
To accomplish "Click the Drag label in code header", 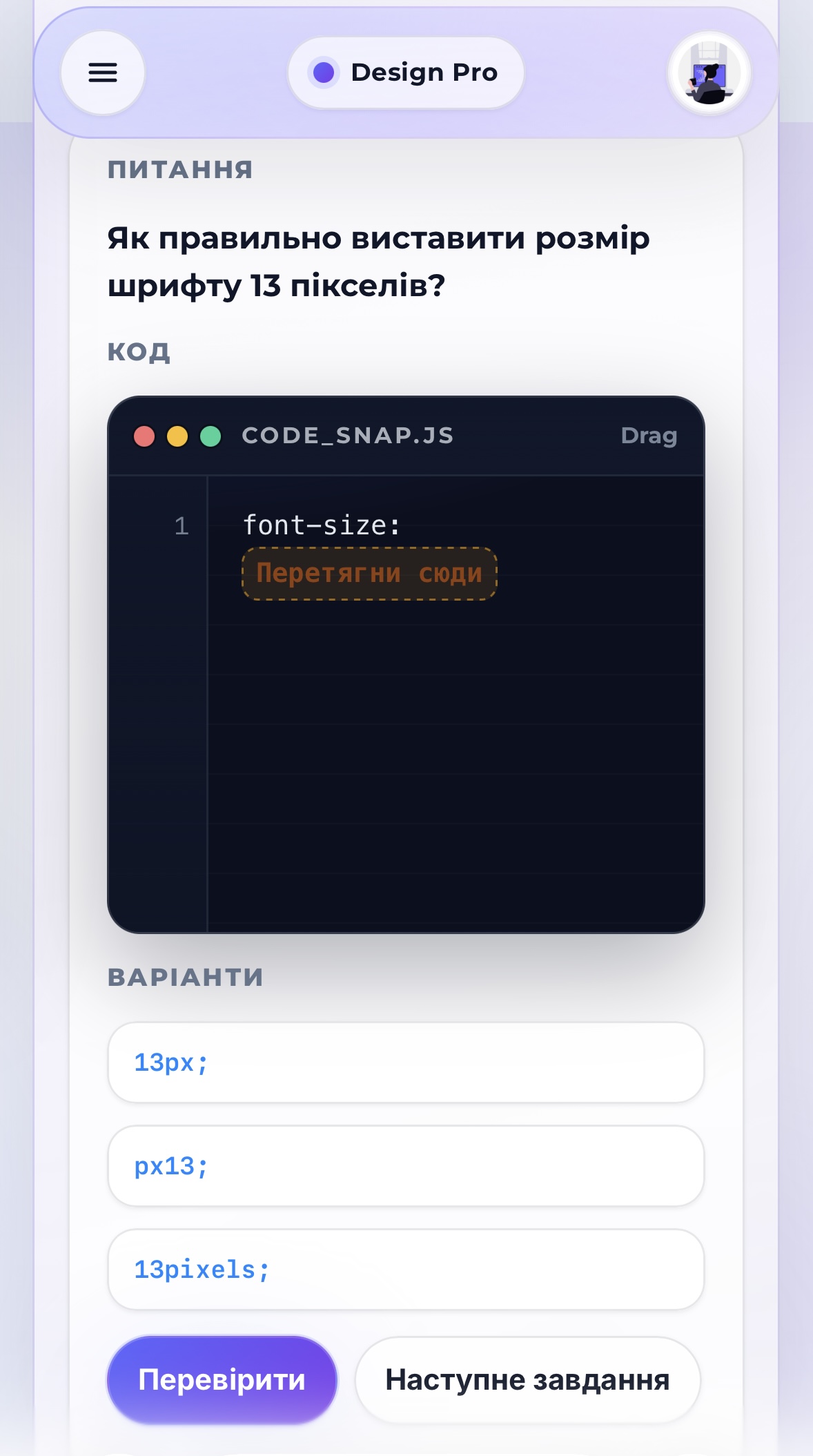I will pyautogui.click(x=648, y=436).
